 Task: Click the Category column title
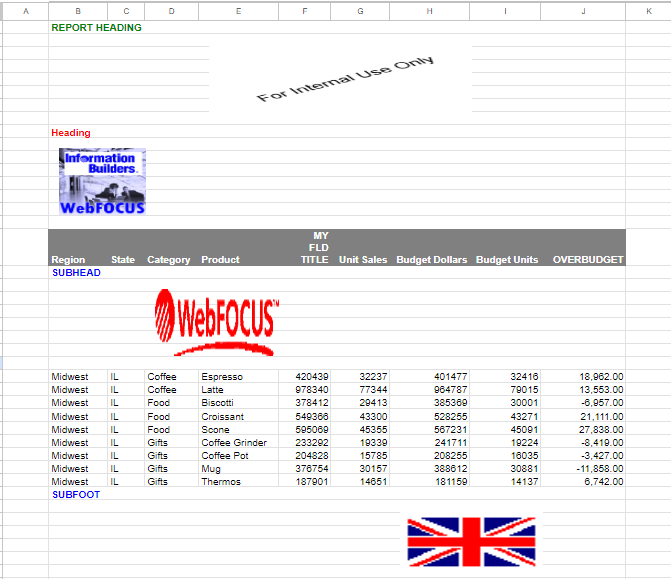coord(169,260)
